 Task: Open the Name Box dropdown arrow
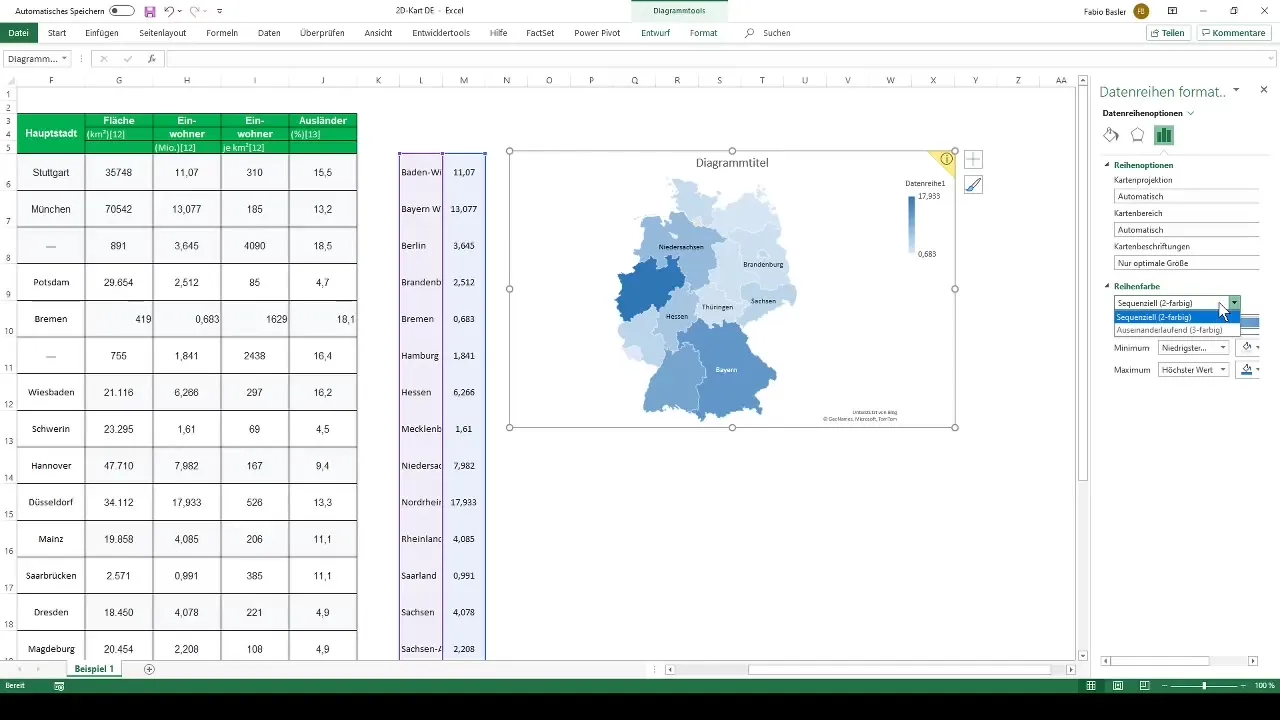[64, 59]
